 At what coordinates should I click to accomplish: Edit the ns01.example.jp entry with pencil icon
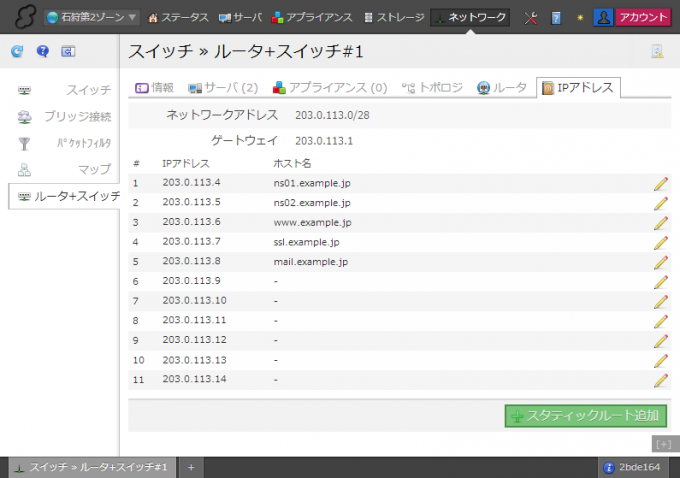(x=660, y=183)
